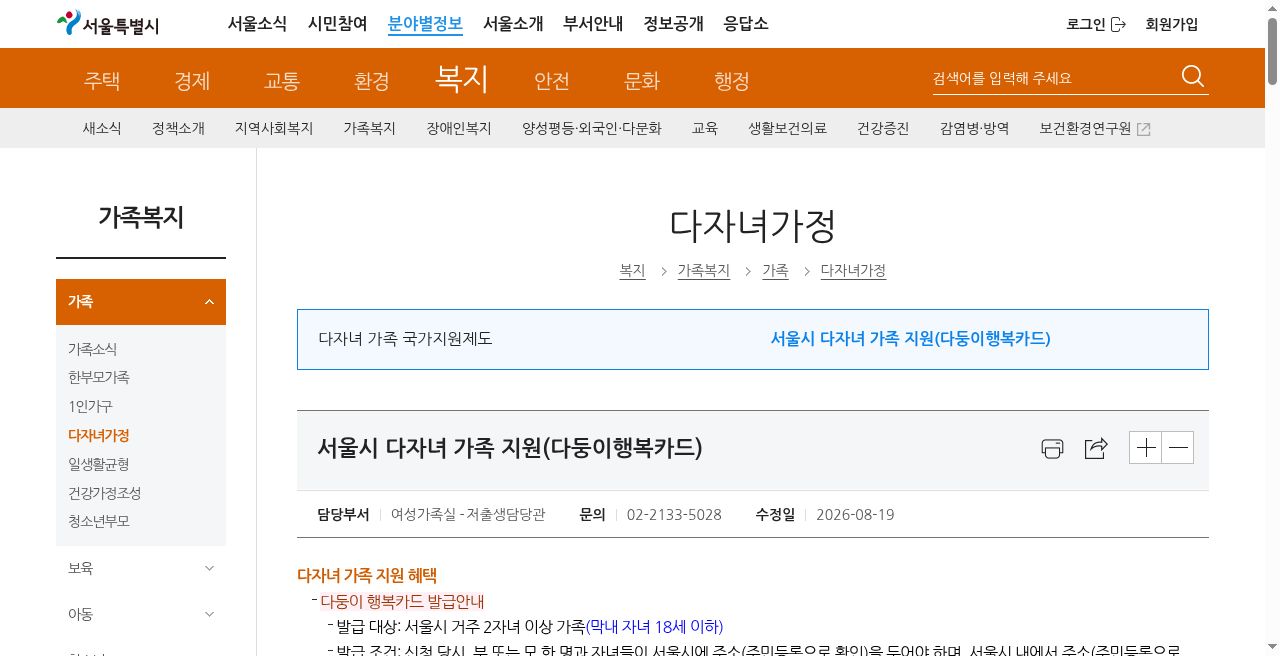This screenshot has width=1280, height=656.
Task: Go to the 행정 category
Action: pos(732,81)
